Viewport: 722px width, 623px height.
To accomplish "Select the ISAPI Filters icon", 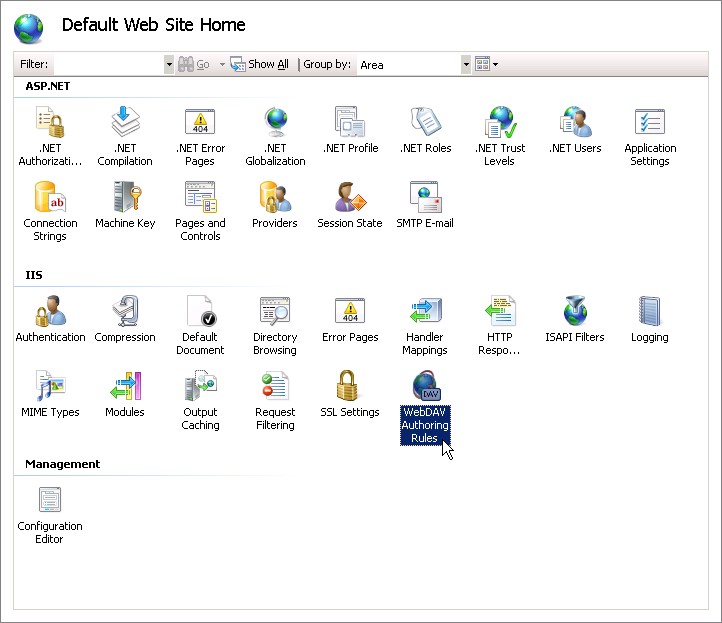I will coord(575,319).
